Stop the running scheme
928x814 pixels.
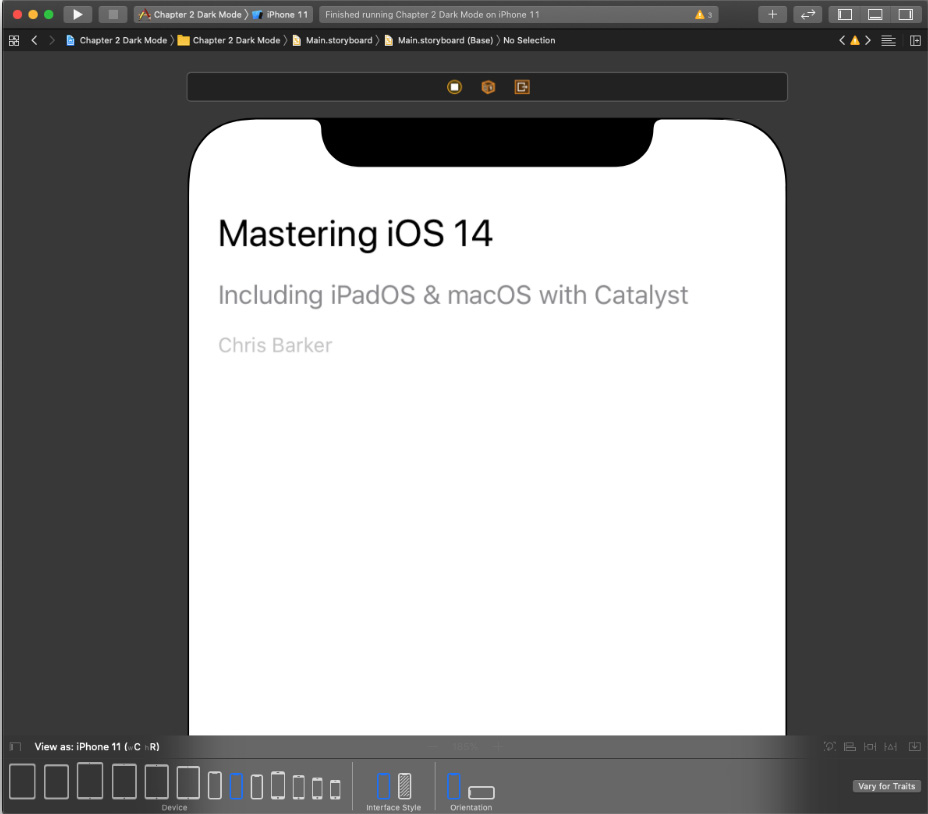[113, 14]
